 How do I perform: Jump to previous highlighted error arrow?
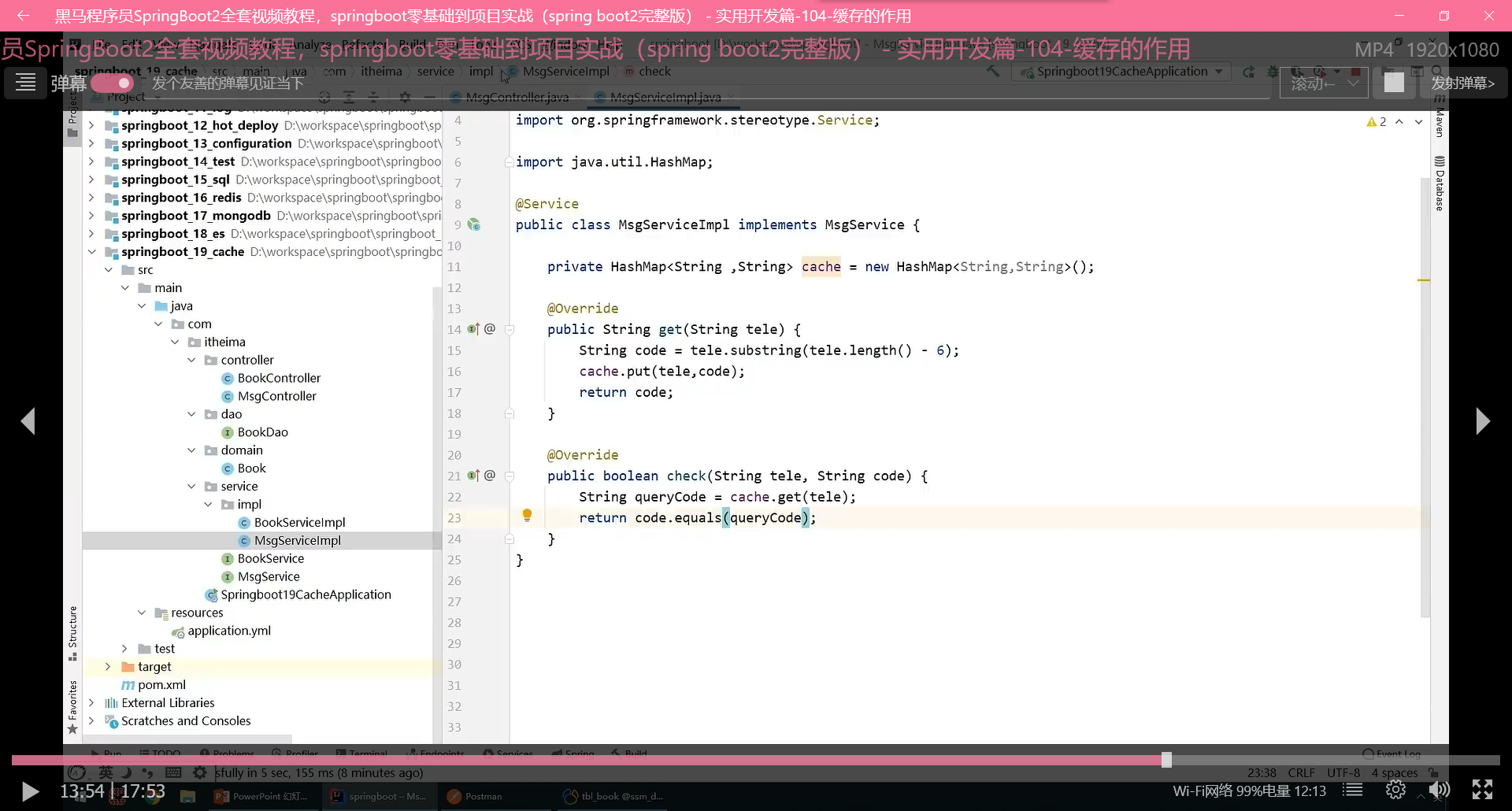click(1399, 121)
